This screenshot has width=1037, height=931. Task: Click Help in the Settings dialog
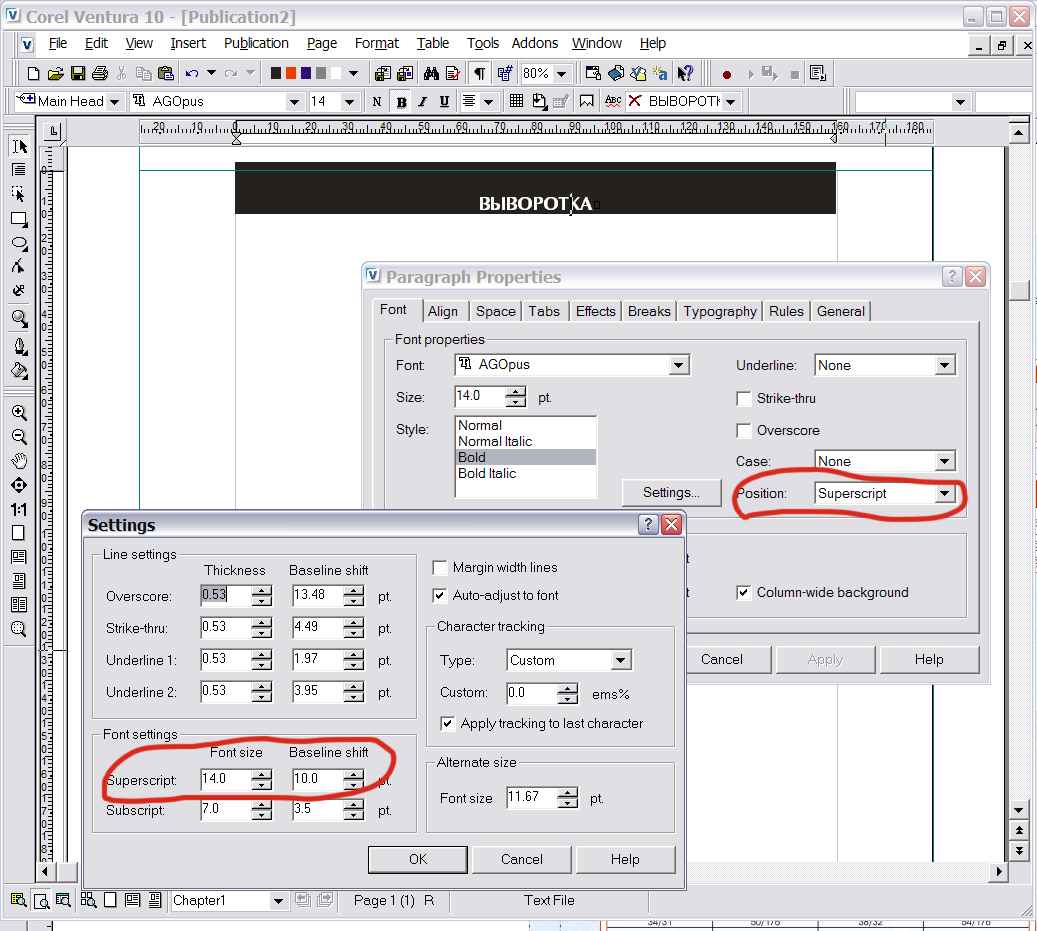(x=625, y=859)
